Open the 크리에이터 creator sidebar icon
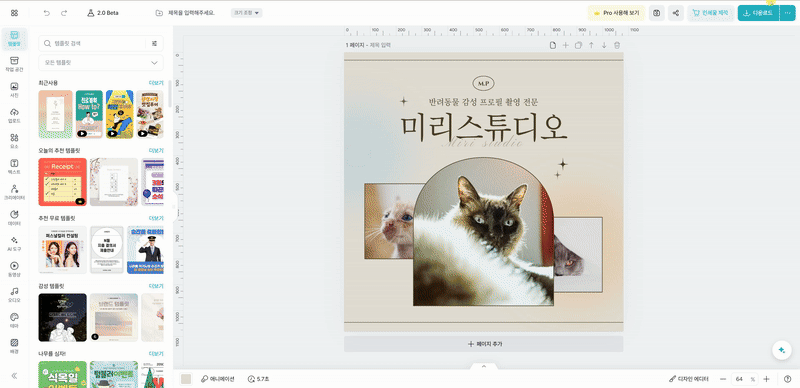This screenshot has height=388, width=800. [x=14, y=192]
